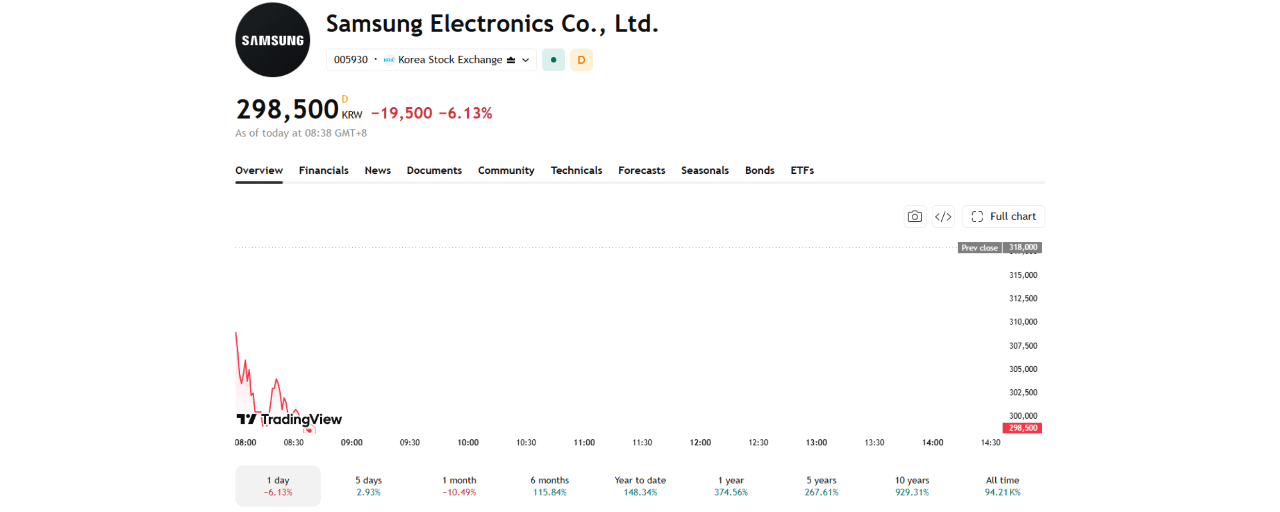
Task: Click the red 298,500 current price label
Action: click(1022, 428)
